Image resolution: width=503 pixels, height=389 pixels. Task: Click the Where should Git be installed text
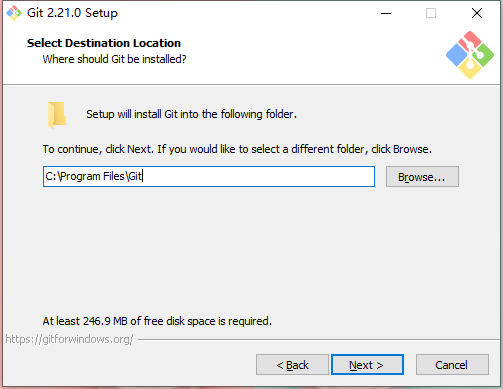tap(114, 59)
